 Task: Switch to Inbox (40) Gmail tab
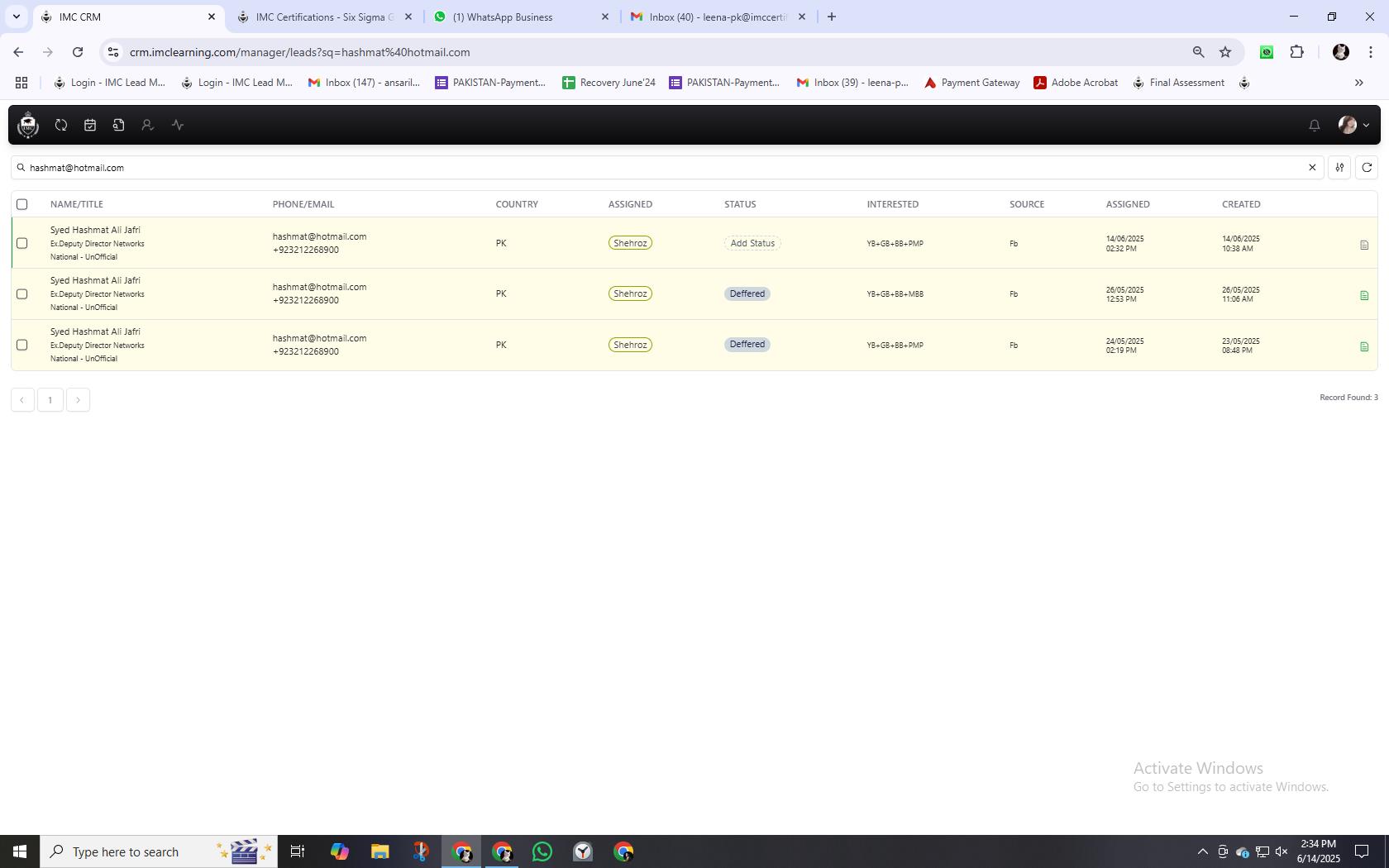pyautogui.click(x=718, y=17)
